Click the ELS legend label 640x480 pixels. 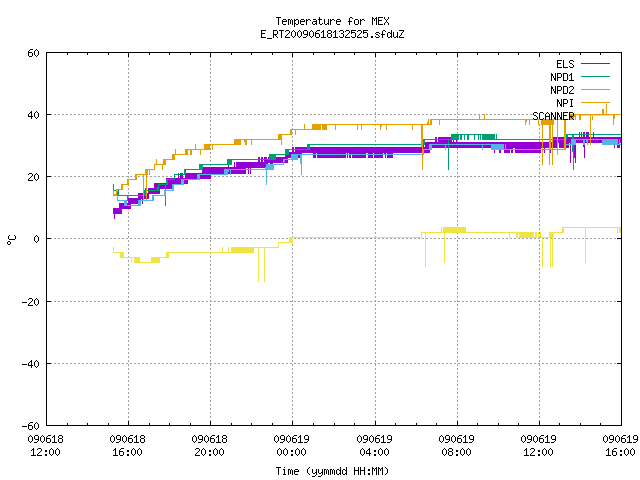point(565,64)
